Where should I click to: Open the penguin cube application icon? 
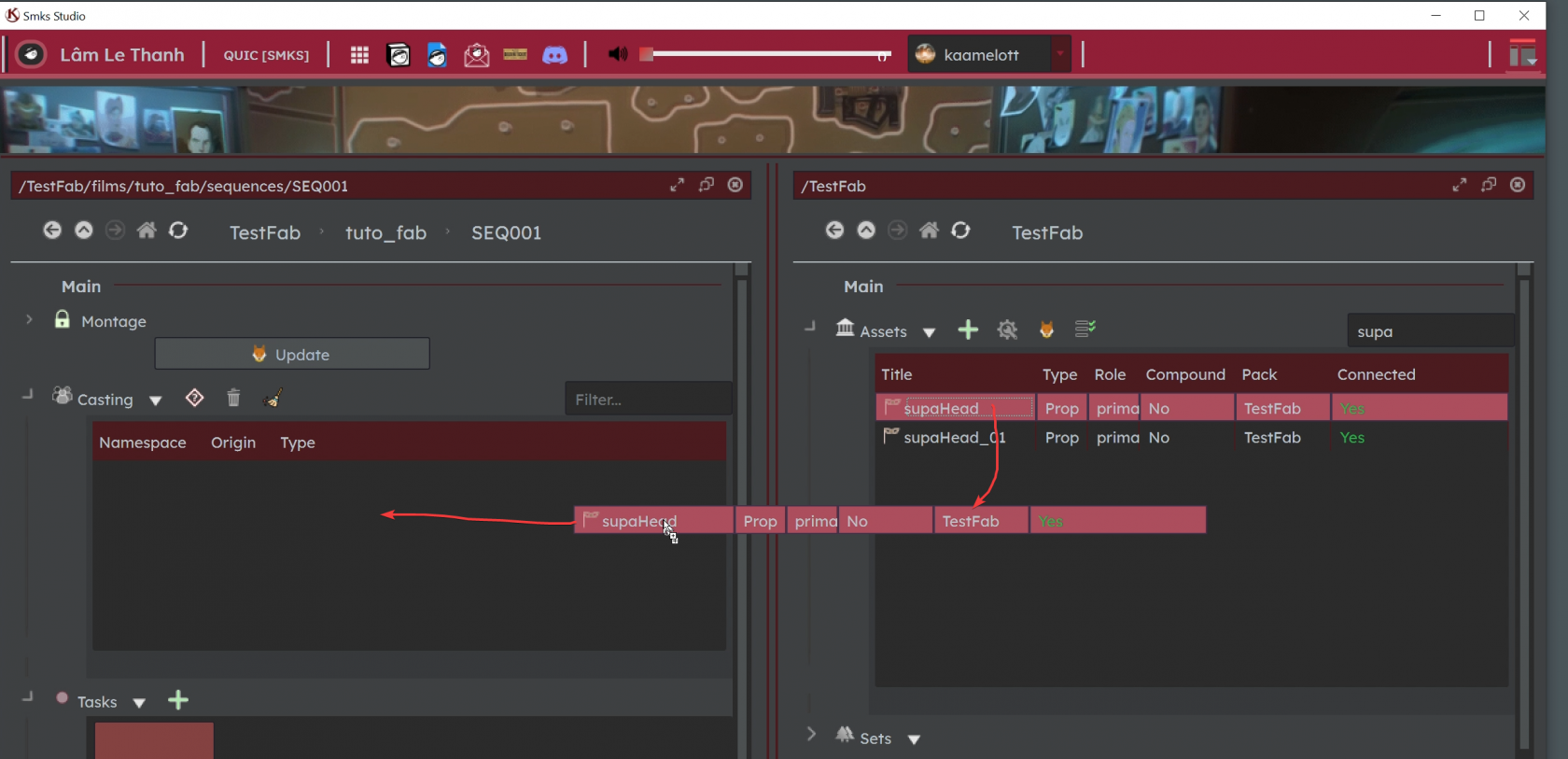[x=399, y=55]
